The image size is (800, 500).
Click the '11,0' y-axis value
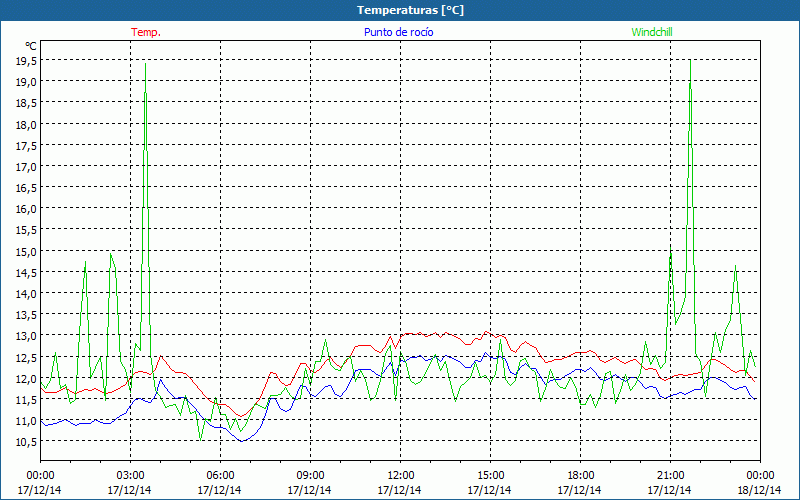point(27,421)
